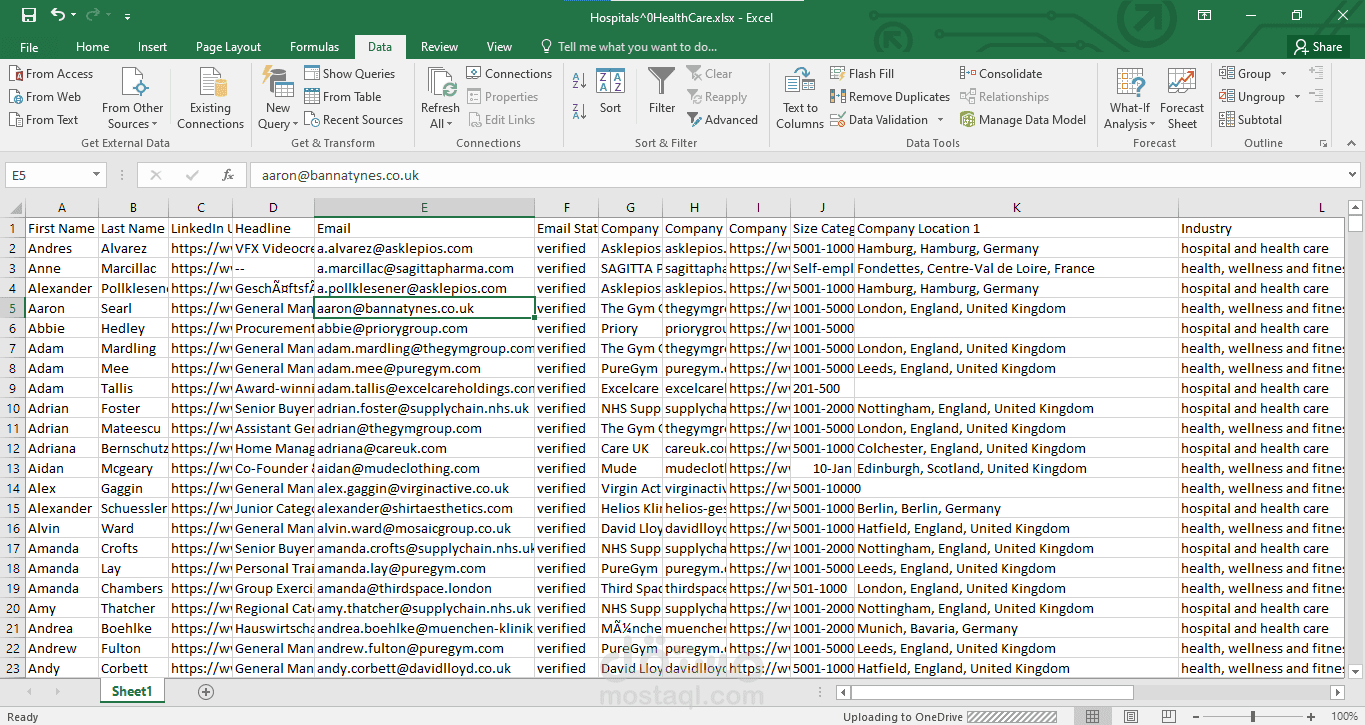
Task: Open Customize Quick Access Toolbar dropdown
Action: tap(127, 16)
